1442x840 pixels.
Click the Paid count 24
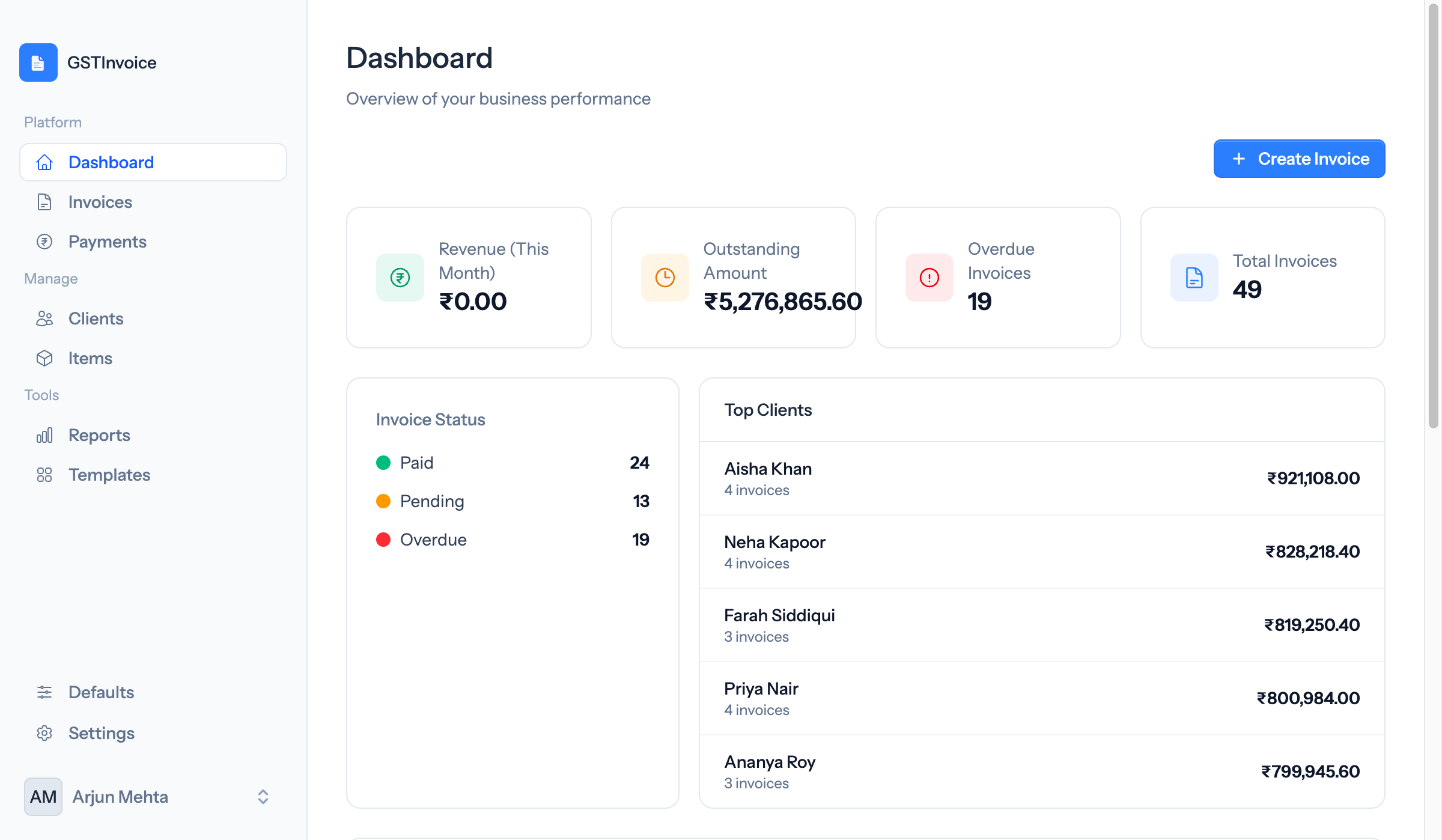tap(639, 463)
